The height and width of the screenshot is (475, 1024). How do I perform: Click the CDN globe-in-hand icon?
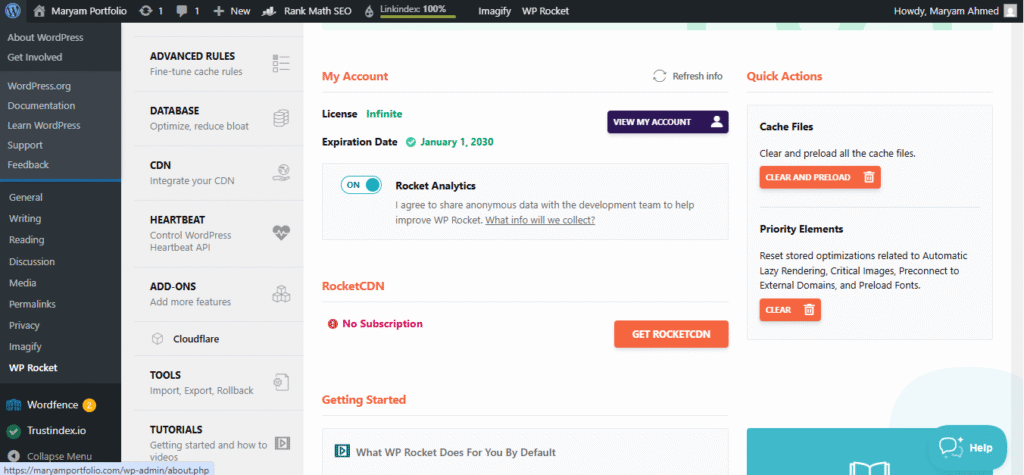coord(281,173)
